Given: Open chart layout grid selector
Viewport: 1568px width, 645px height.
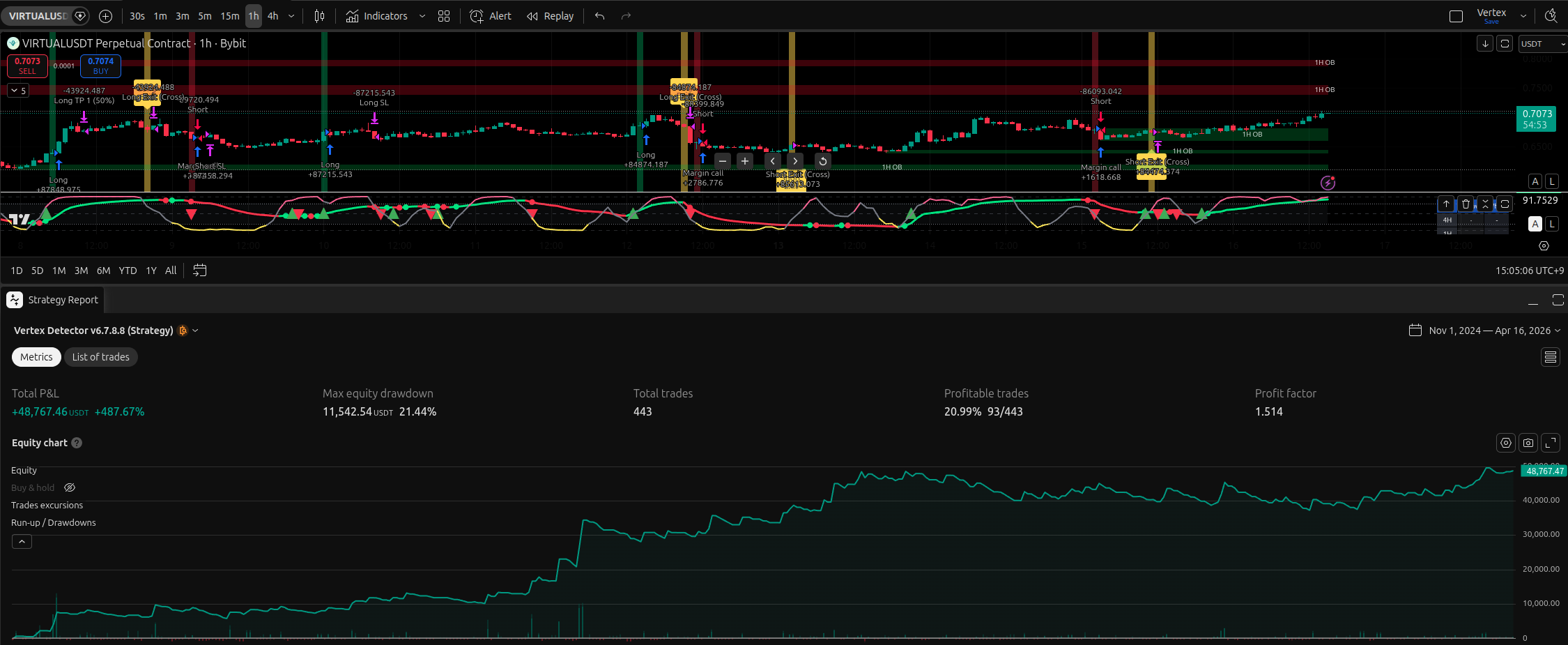Looking at the screenshot, I should (x=444, y=16).
